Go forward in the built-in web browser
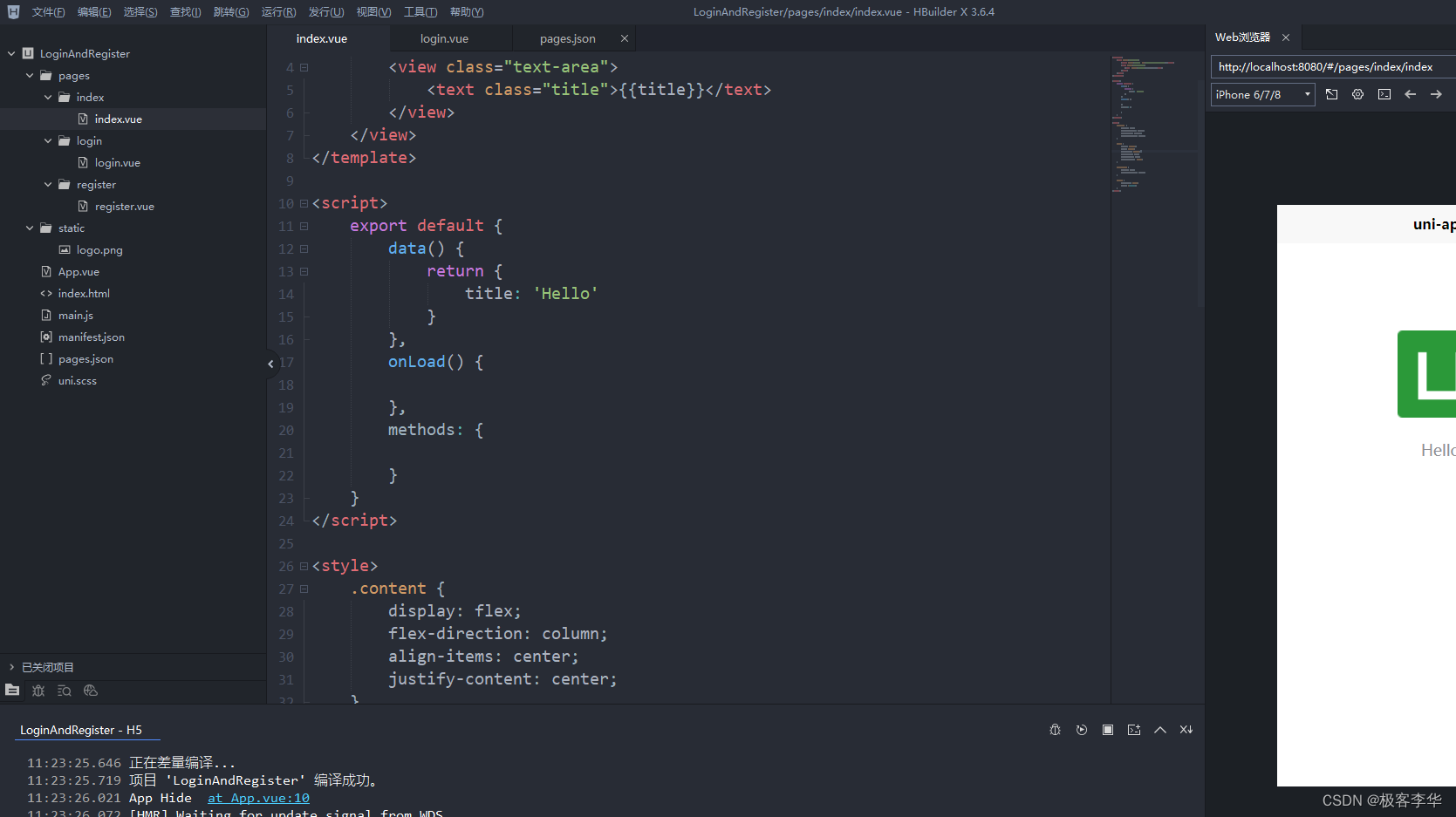Image resolution: width=1456 pixels, height=817 pixels. pyautogui.click(x=1436, y=94)
